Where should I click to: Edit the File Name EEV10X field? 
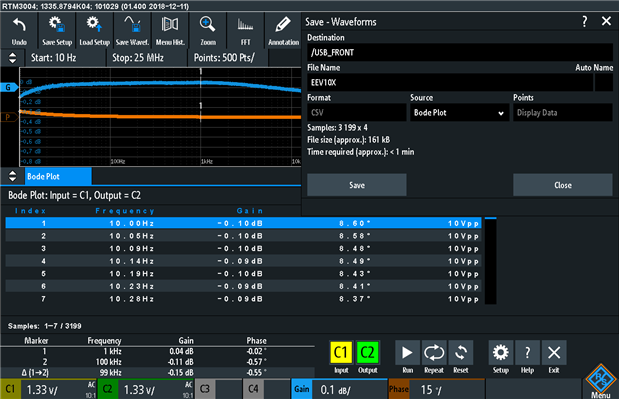(x=450, y=82)
